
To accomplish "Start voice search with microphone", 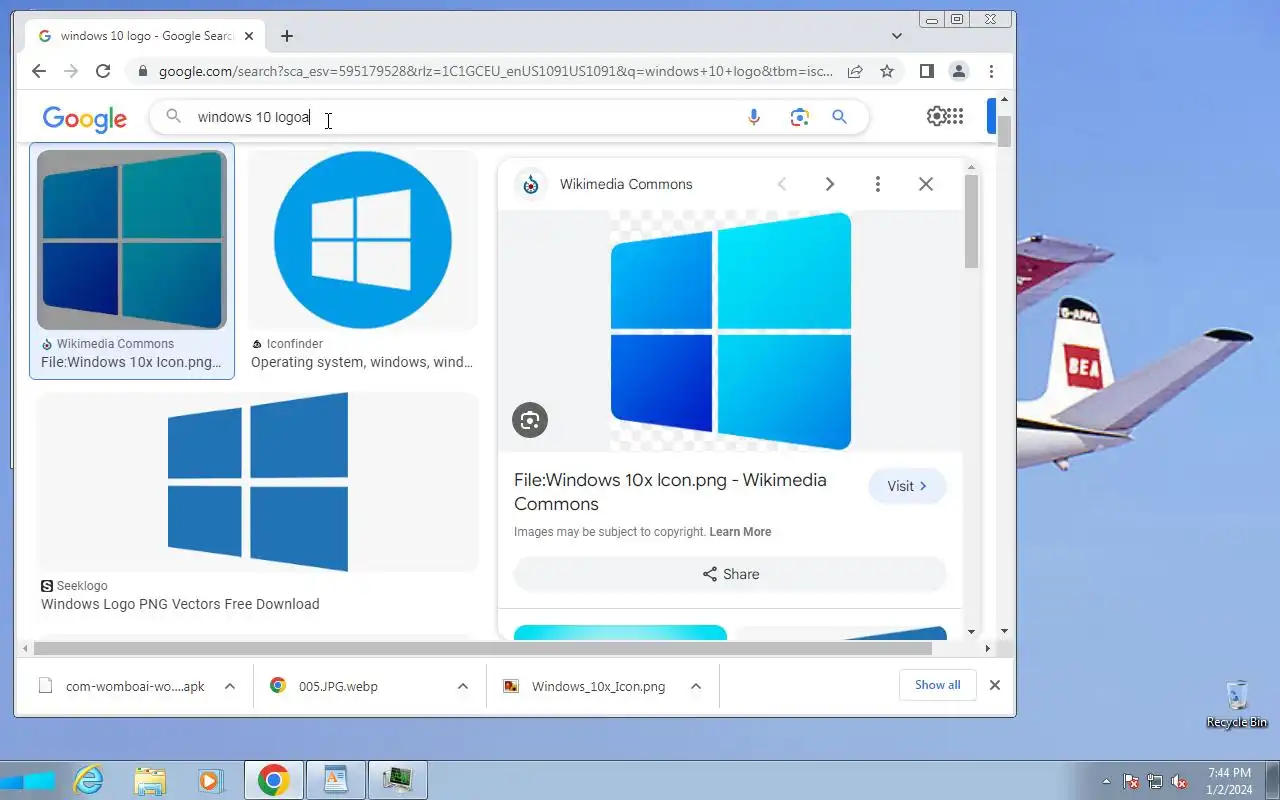I will pyautogui.click(x=754, y=117).
